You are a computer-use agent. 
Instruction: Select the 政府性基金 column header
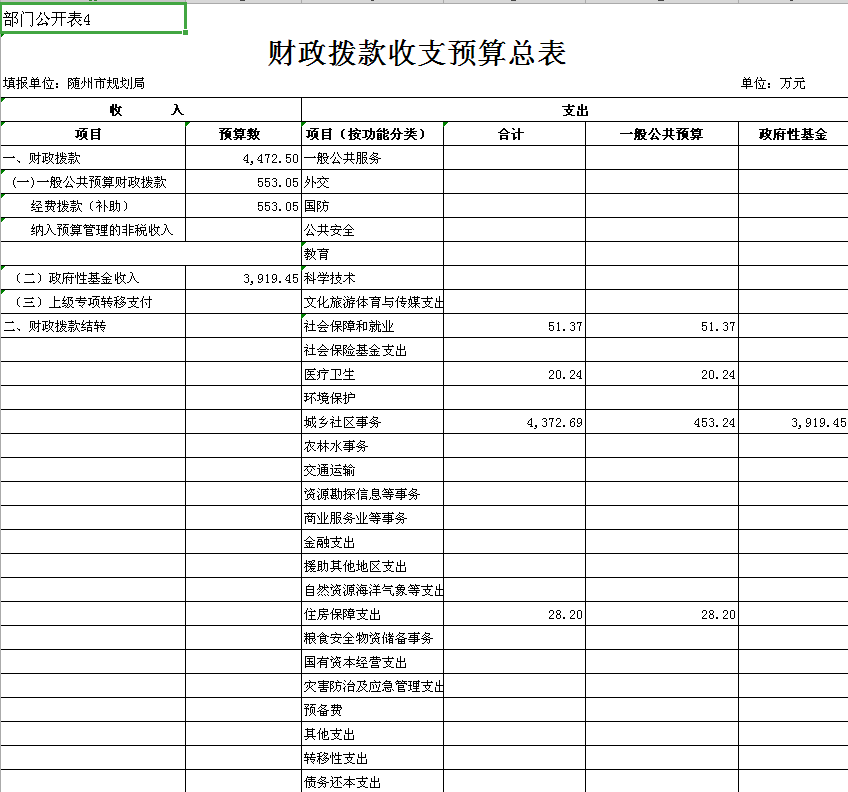(793, 134)
